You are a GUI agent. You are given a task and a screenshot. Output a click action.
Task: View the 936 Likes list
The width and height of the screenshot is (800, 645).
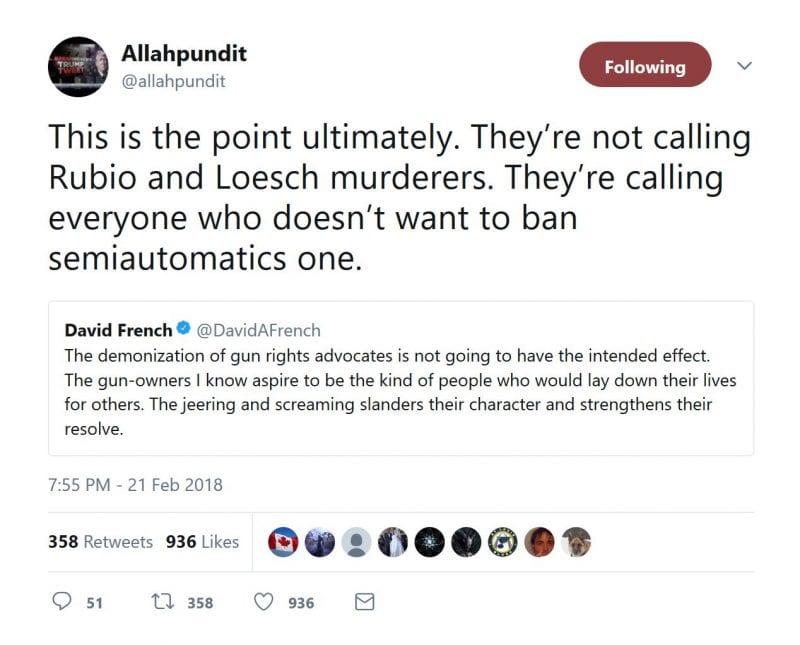click(202, 542)
